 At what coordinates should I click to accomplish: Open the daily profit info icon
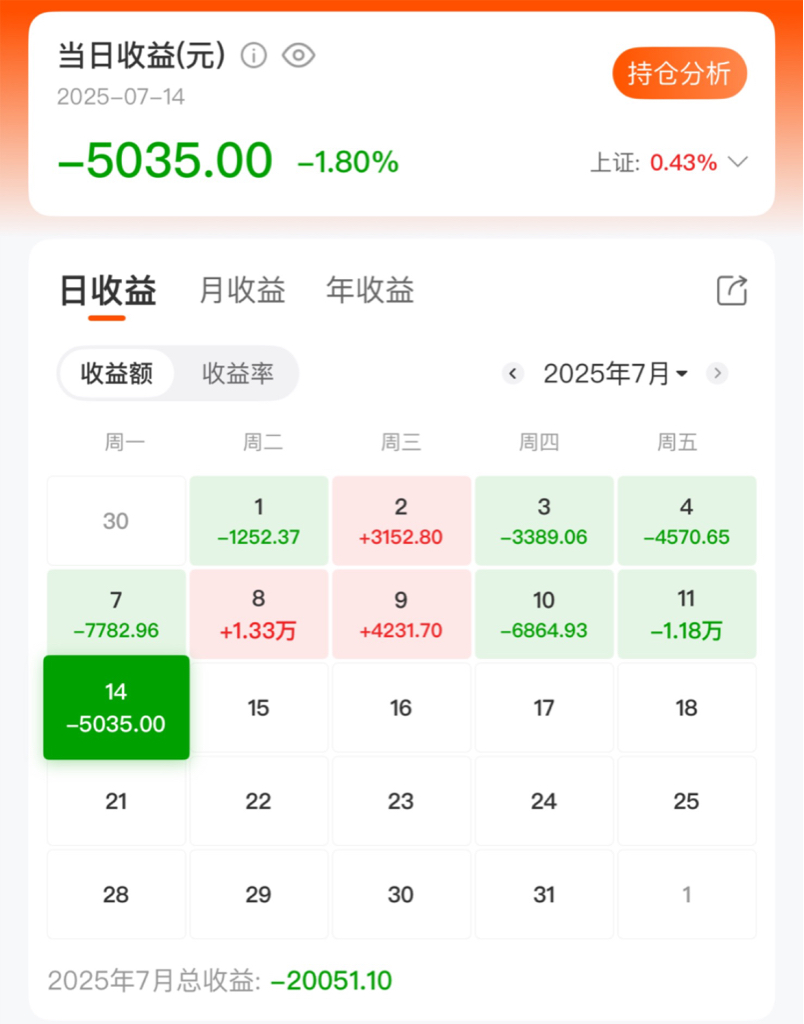pyautogui.click(x=253, y=56)
